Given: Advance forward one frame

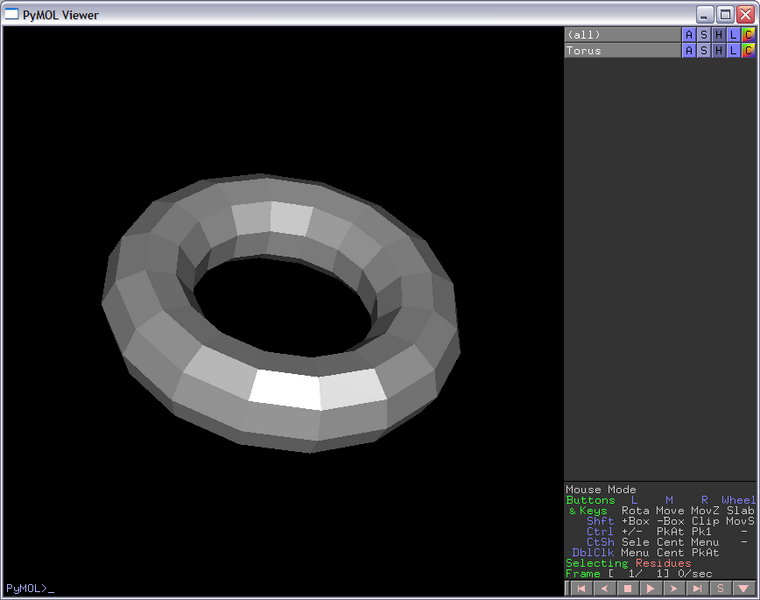Looking at the screenshot, I should click(x=674, y=589).
